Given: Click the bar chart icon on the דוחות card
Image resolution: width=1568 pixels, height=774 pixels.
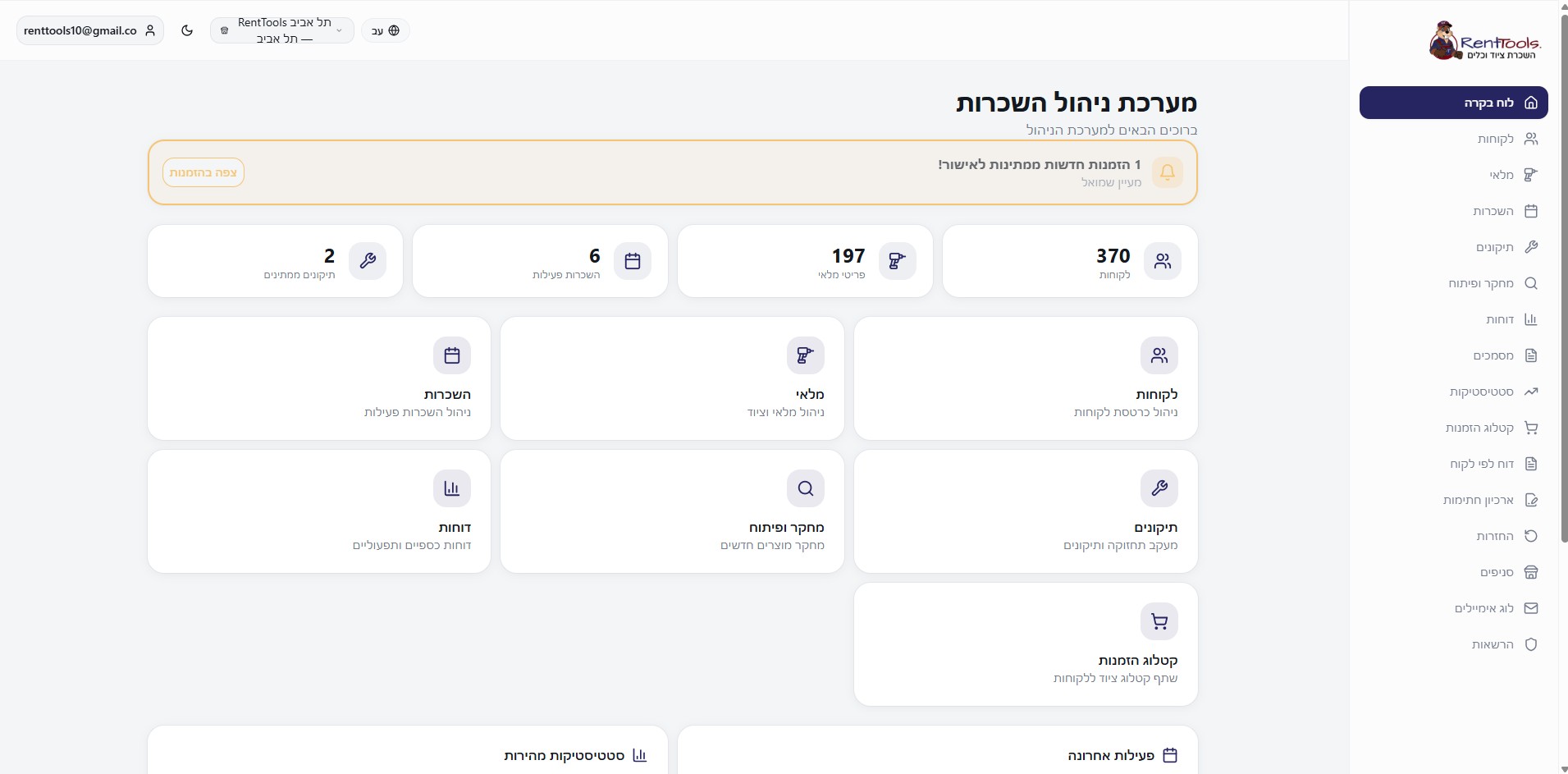Looking at the screenshot, I should coord(451,488).
